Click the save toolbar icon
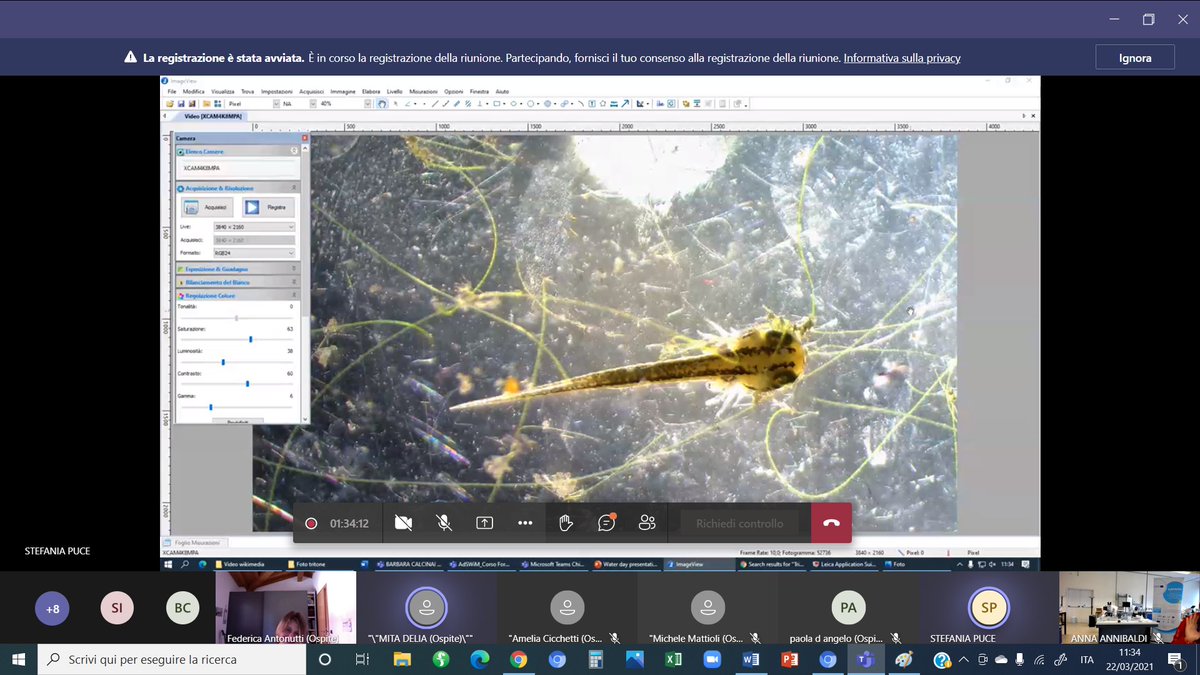The width and height of the screenshot is (1200, 675). [x=181, y=103]
